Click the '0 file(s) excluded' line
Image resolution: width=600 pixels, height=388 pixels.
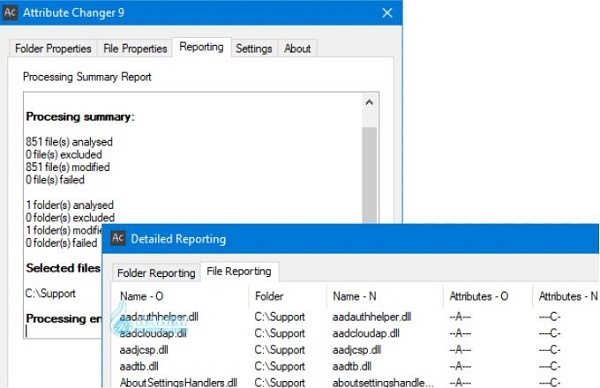(64, 155)
